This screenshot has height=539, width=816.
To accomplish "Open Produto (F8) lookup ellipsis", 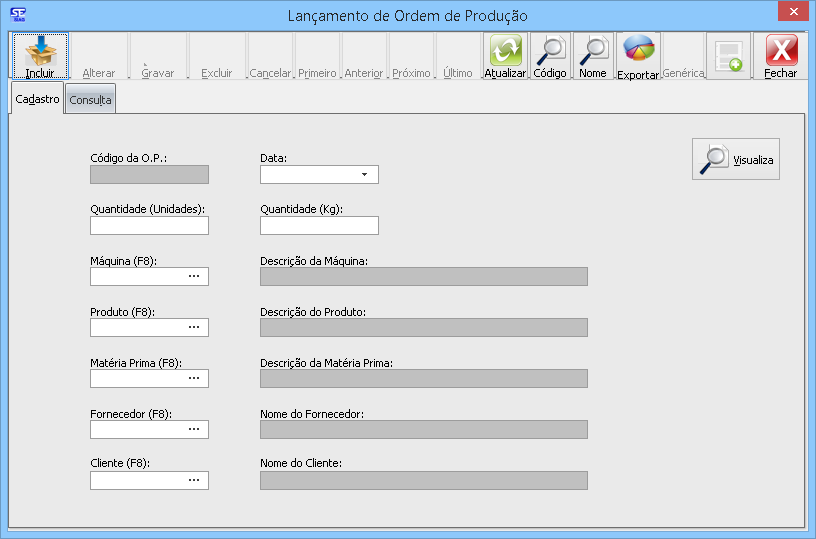I will pyautogui.click(x=194, y=328).
